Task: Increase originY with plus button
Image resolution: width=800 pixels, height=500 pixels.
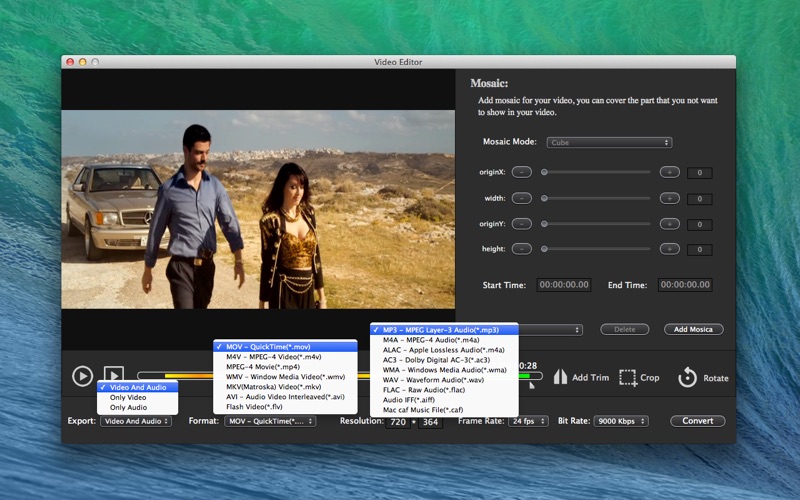Action: point(669,223)
